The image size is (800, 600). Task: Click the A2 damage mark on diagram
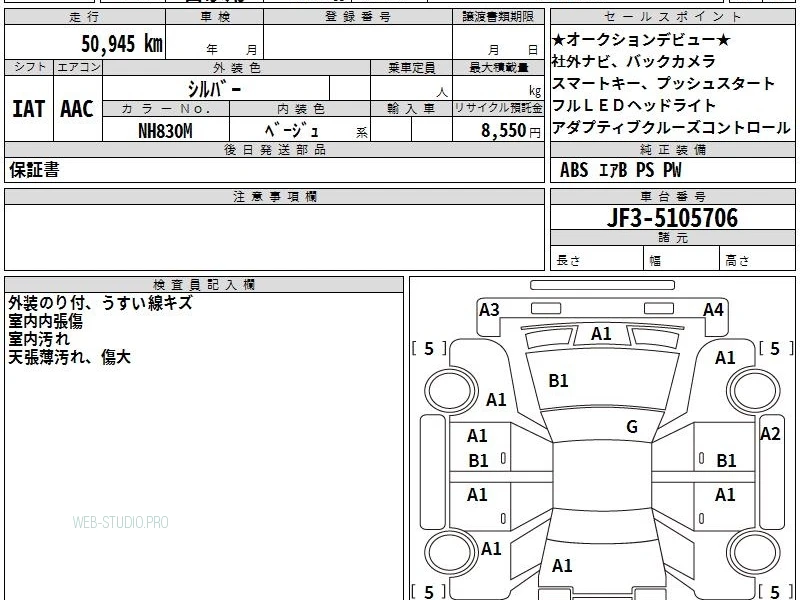pyautogui.click(x=770, y=434)
